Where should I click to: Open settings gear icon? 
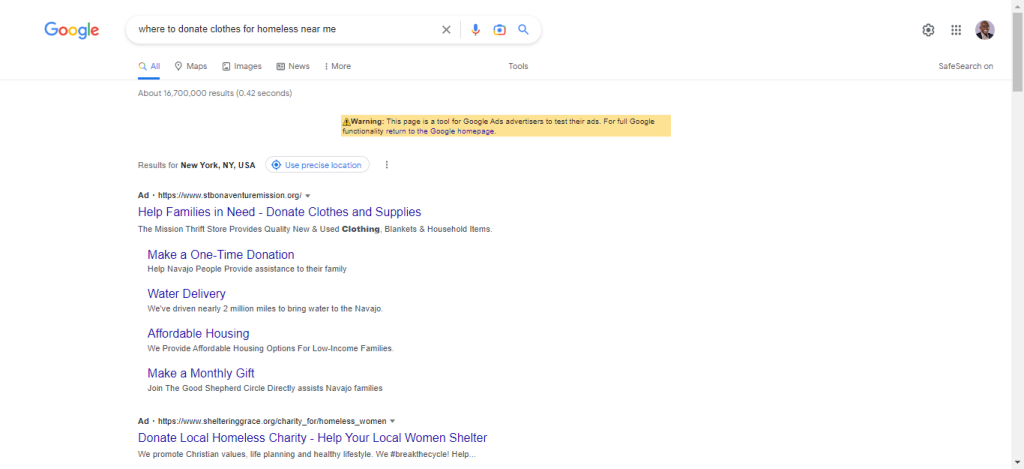point(928,30)
